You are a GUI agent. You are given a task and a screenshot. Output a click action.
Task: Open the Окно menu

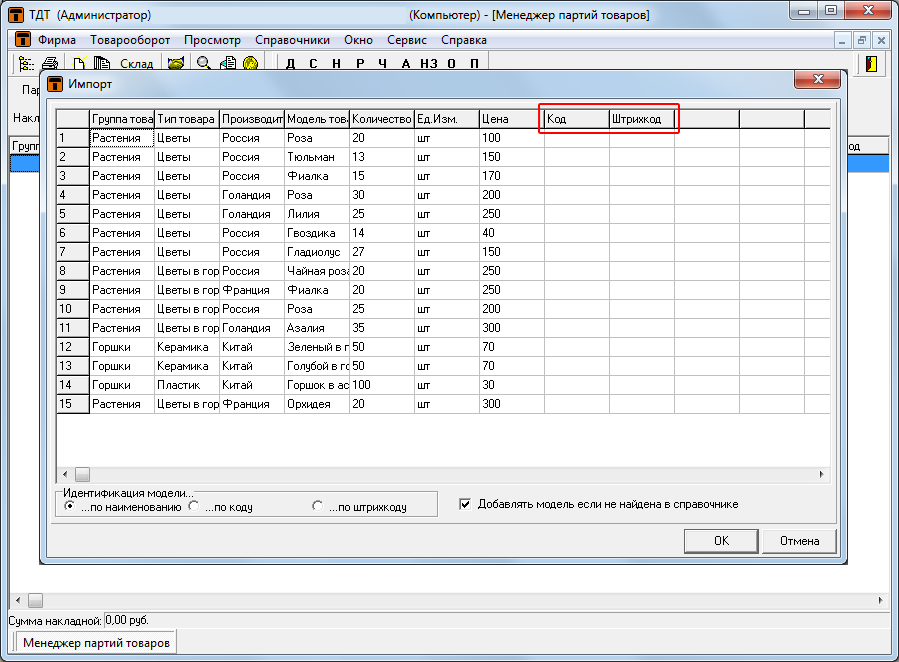358,40
